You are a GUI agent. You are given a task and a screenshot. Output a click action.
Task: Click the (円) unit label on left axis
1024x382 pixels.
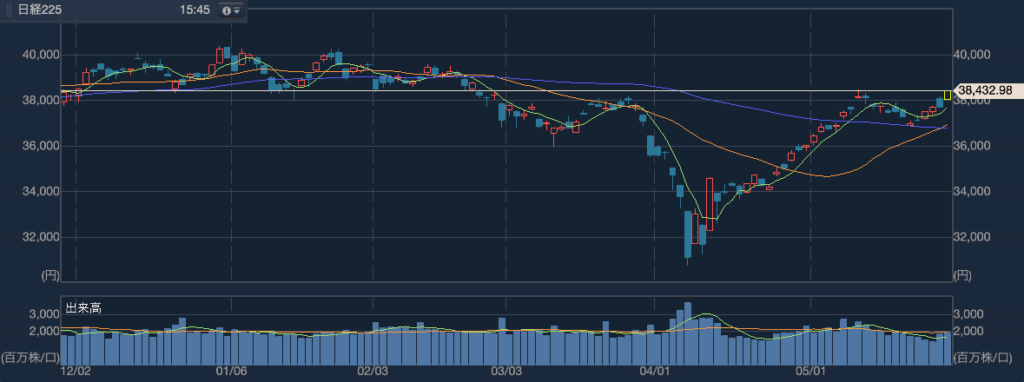(x=50, y=275)
